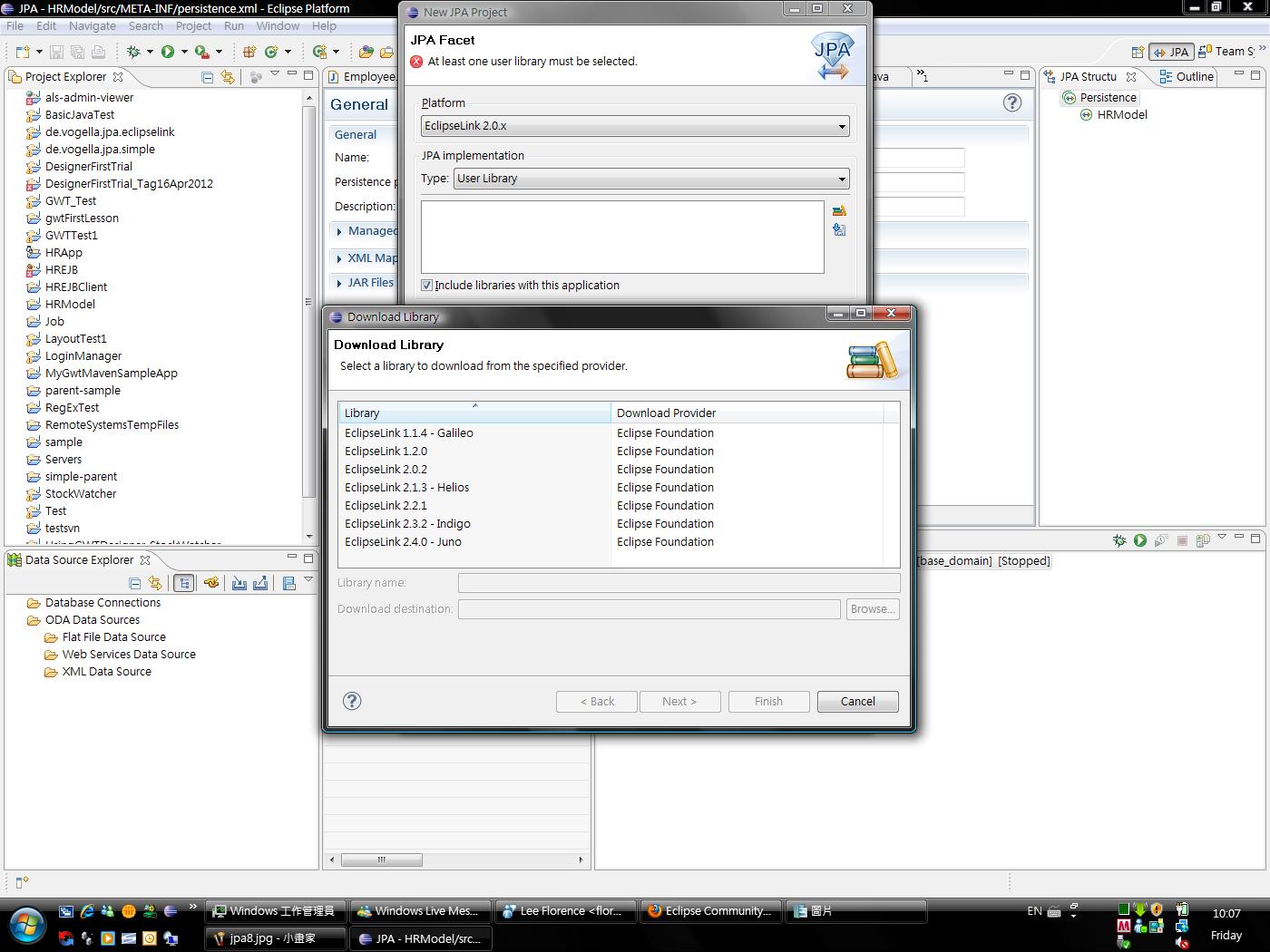Click New Connection Profile icon
The image size is (1270, 952).
[211, 583]
